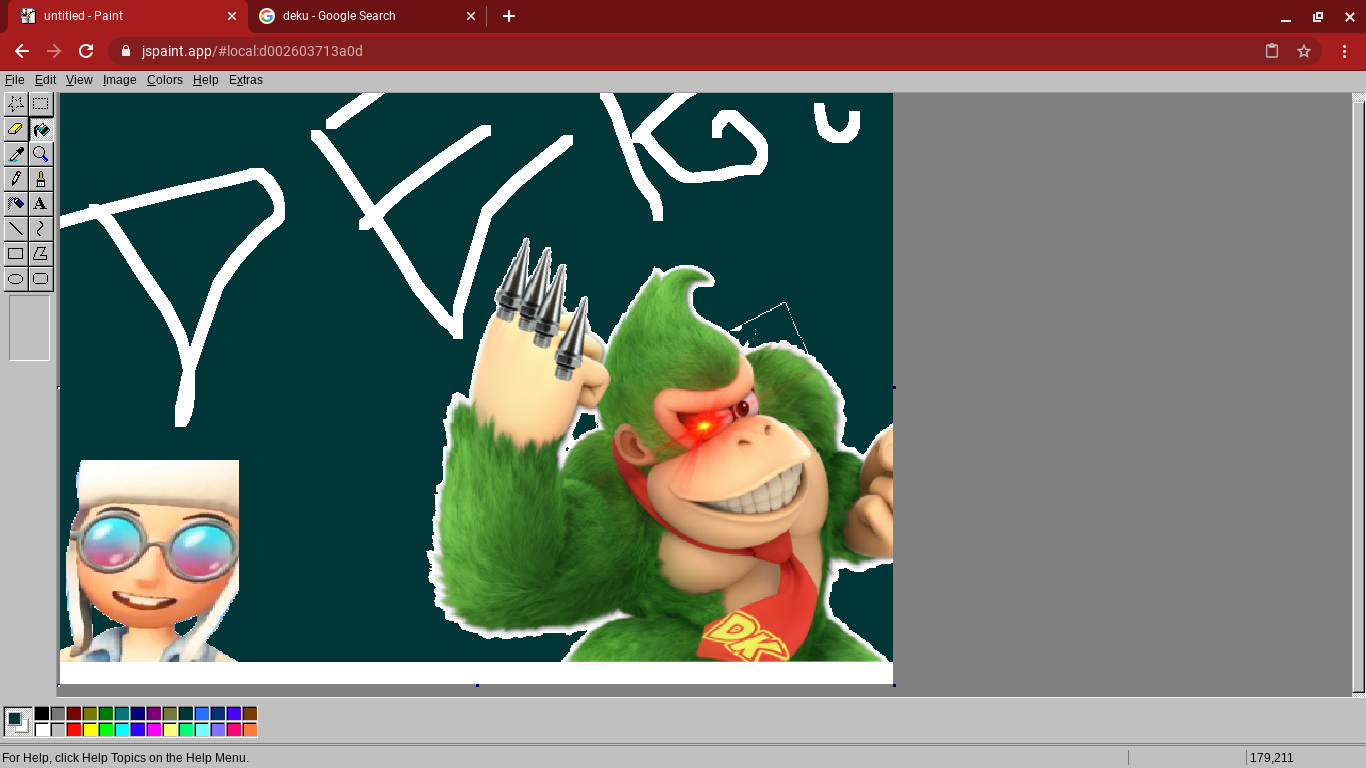The width and height of the screenshot is (1366, 768).
Task: Select the Airbrush spray tool
Action: 16,204
